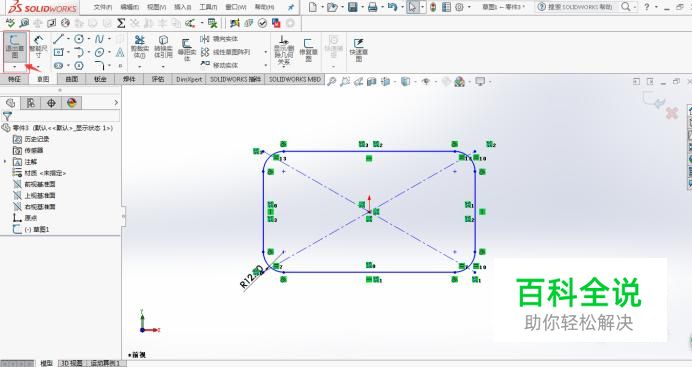
Task: Expand FeatureManager tabs with right chevron
Action: [116, 103]
